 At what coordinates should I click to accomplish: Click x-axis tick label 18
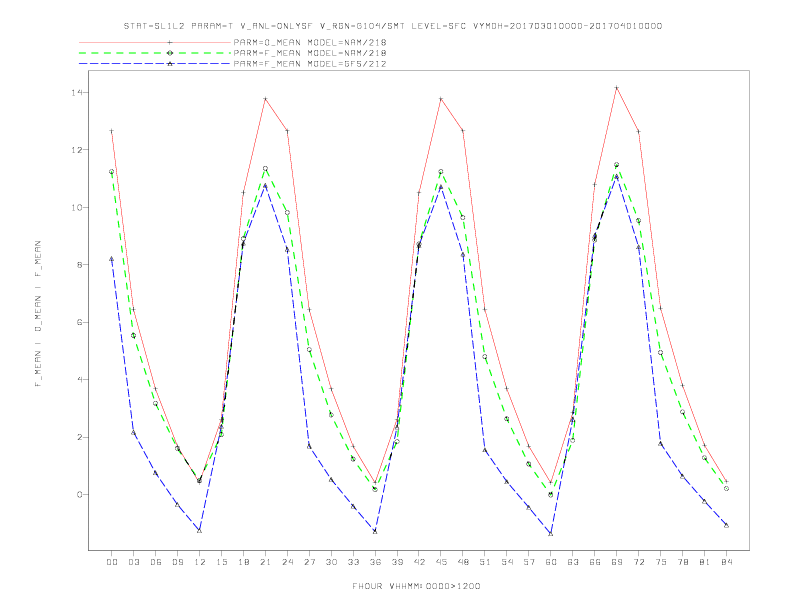(243, 562)
